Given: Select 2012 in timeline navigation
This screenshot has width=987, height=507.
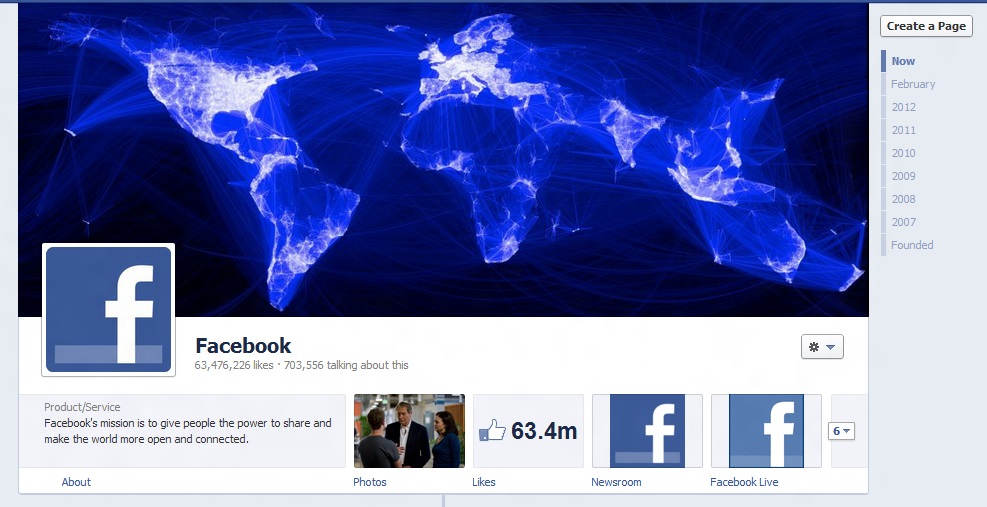Looking at the screenshot, I should click(903, 107).
